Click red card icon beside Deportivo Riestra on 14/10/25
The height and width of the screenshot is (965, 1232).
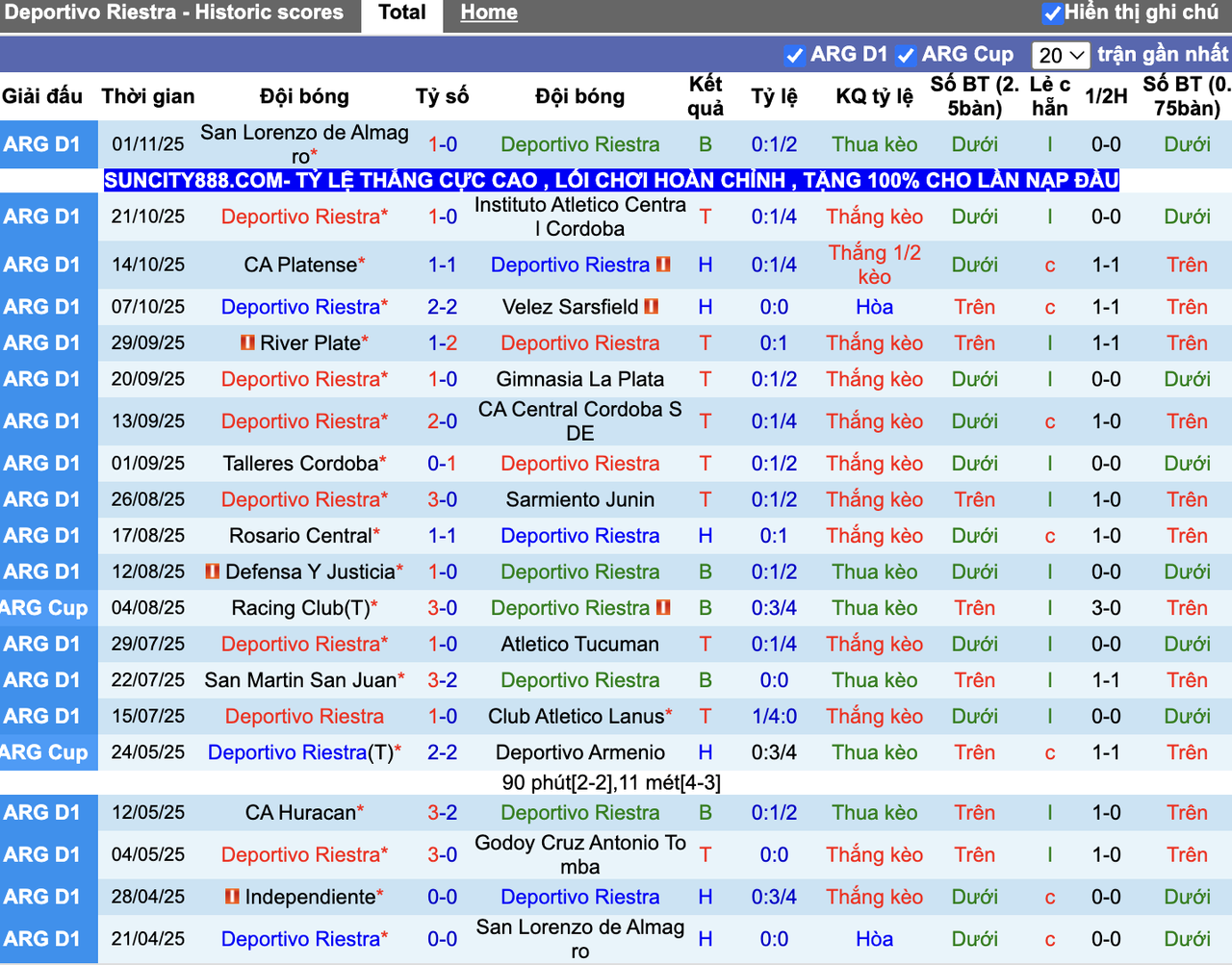(663, 265)
